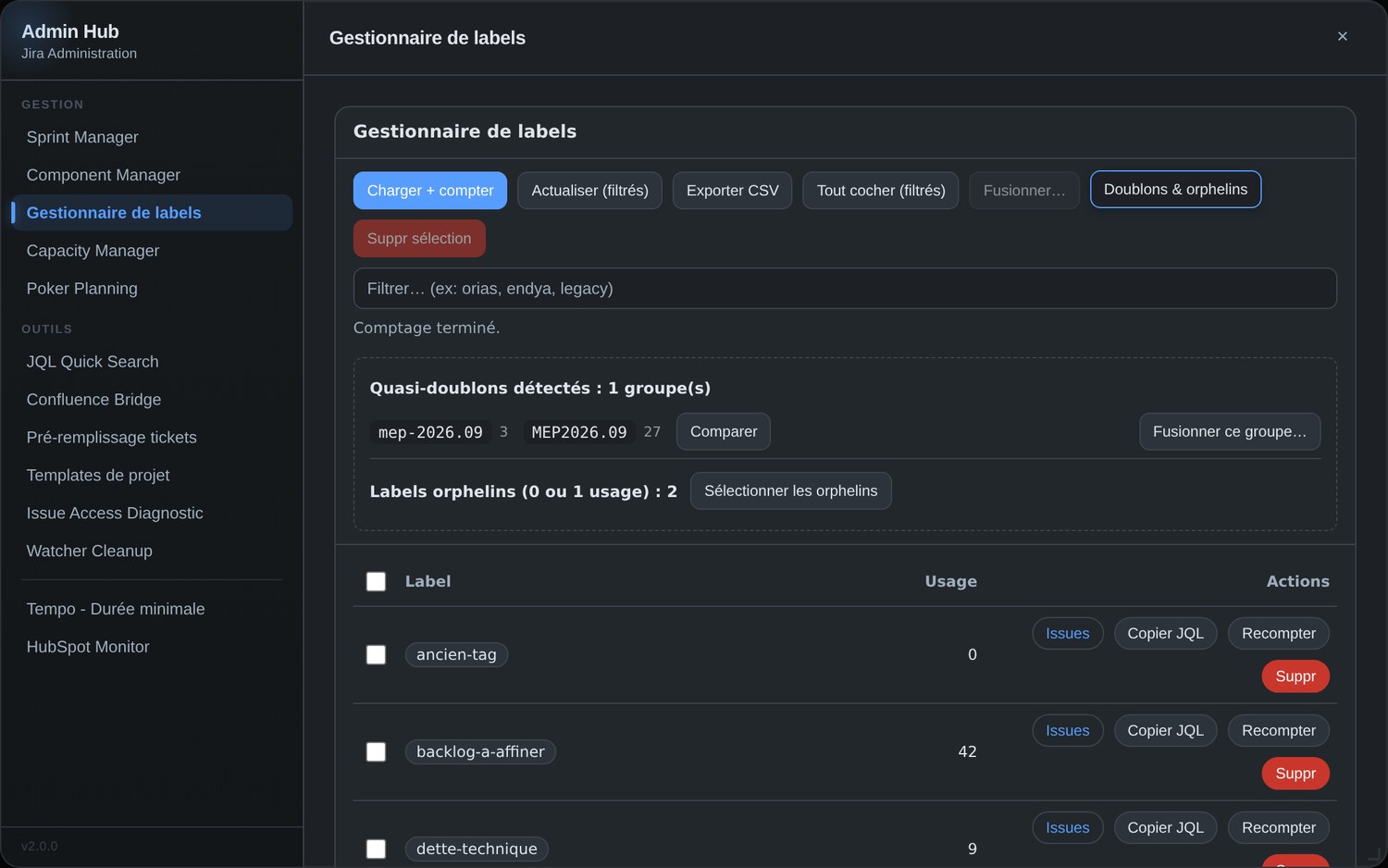1388x868 pixels.
Task: Click Recompter for backlog-a-affiner
Action: (x=1279, y=731)
